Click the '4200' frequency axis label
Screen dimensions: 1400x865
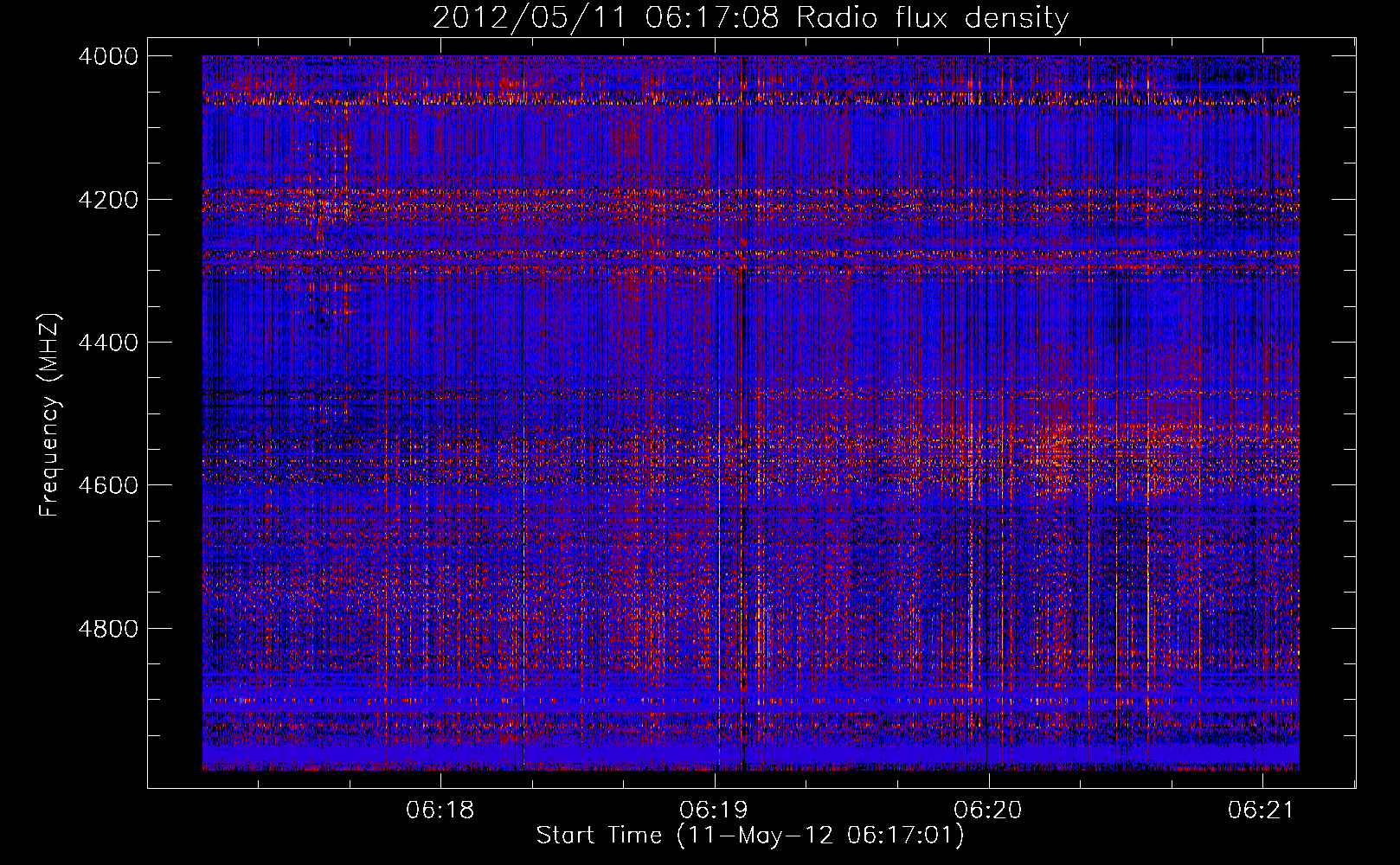(108, 200)
